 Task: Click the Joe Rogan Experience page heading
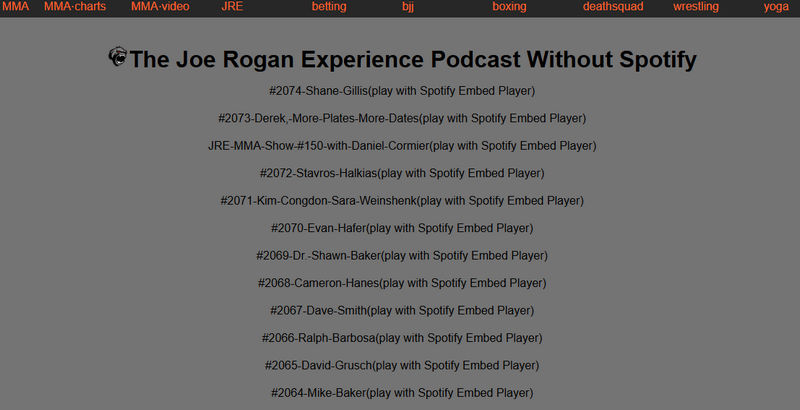(413, 59)
